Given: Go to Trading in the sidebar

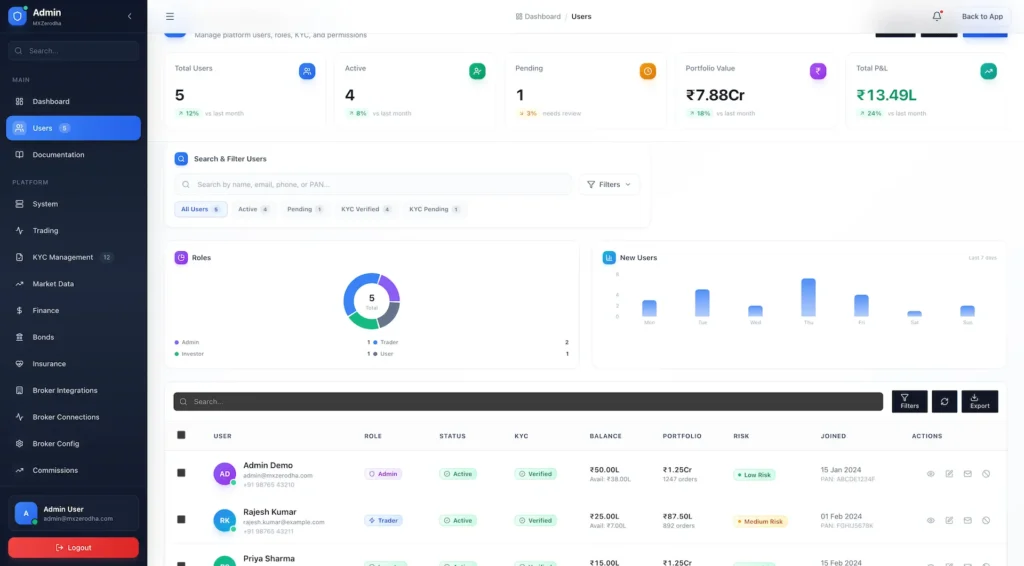Looking at the screenshot, I should (x=73, y=230).
